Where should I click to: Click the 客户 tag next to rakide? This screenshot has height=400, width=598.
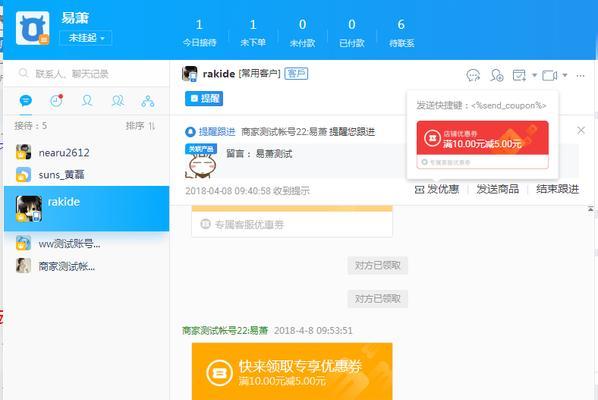(x=296, y=73)
